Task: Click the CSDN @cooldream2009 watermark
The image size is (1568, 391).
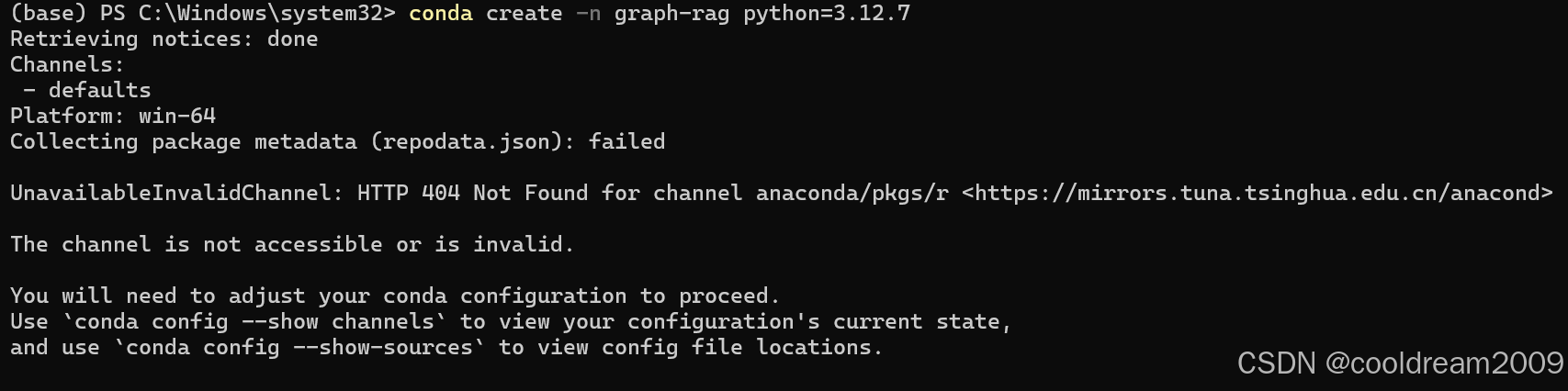Action: [x=1400, y=363]
